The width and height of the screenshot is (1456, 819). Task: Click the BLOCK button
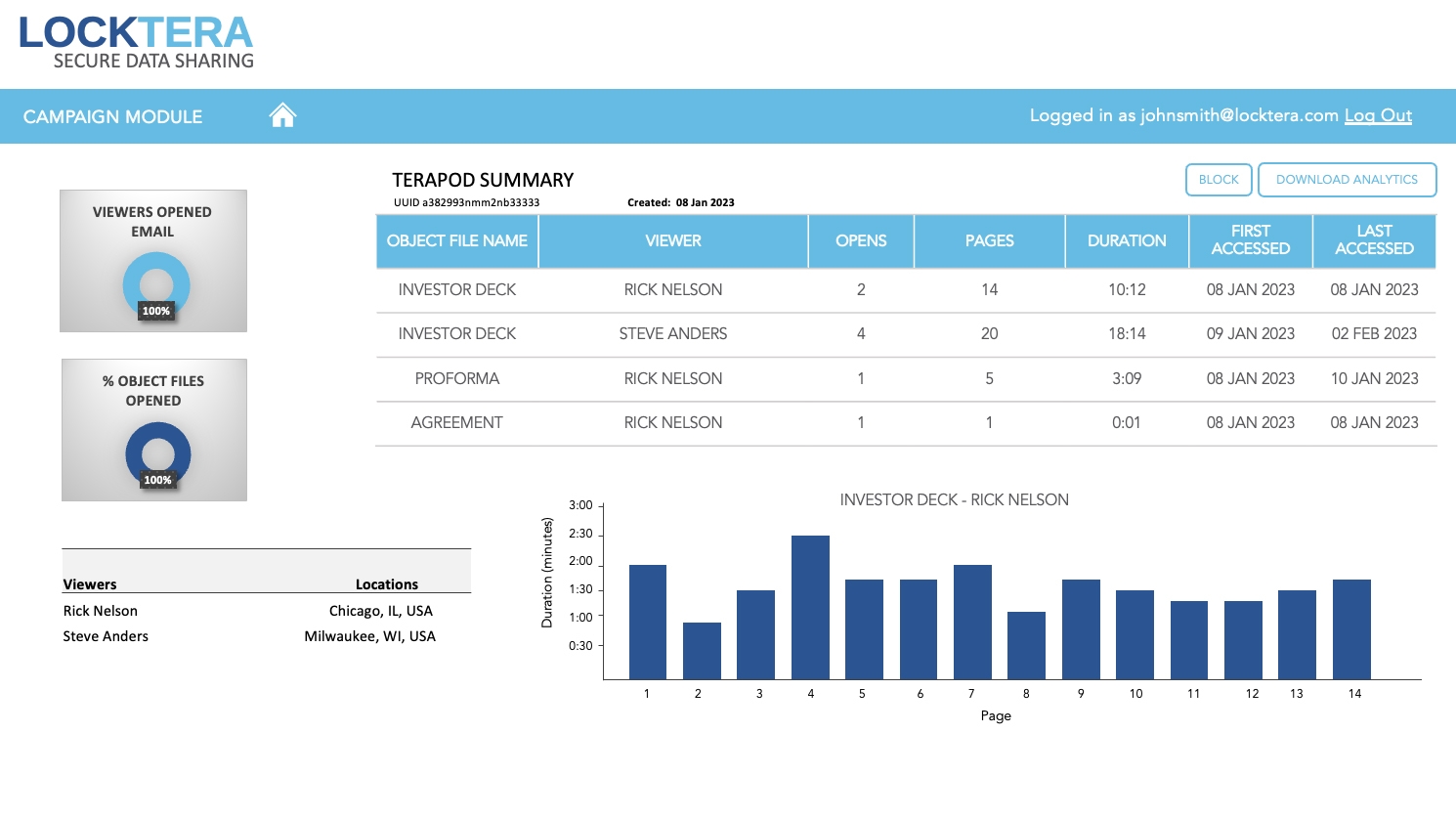click(1219, 180)
